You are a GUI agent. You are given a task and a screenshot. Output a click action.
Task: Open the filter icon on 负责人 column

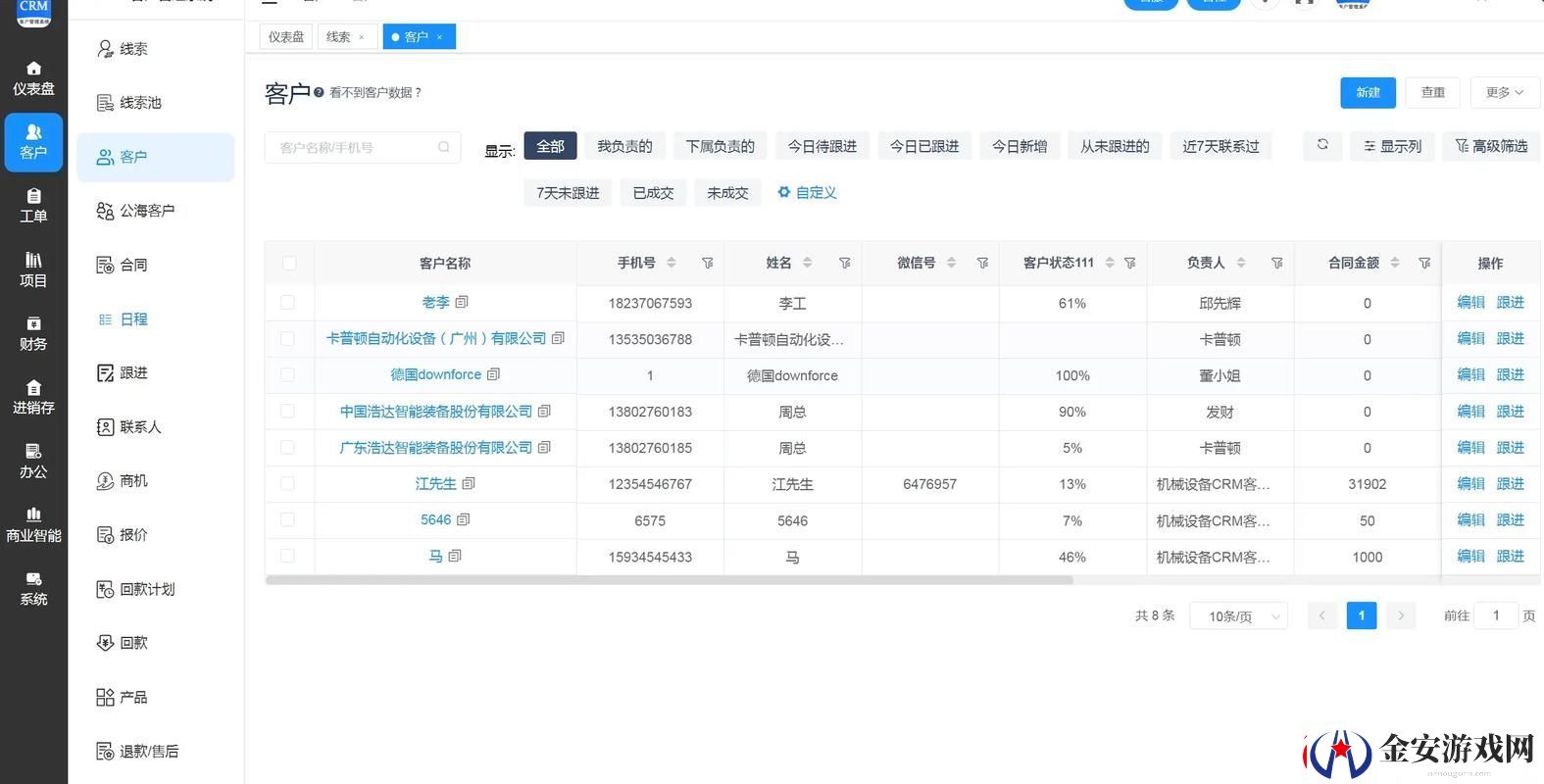1277,263
